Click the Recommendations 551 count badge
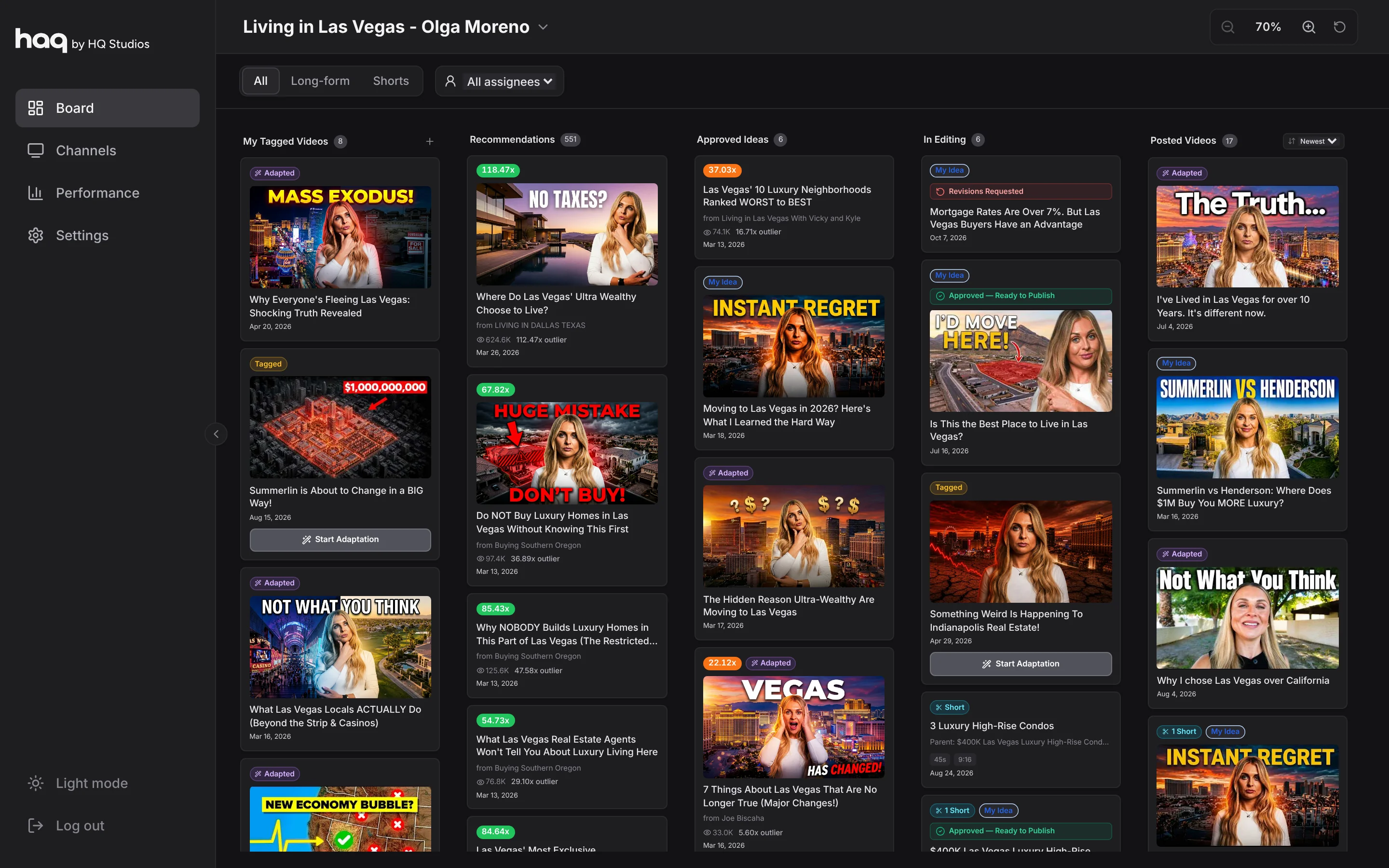The height and width of the screenshot is (868, 1389). tap(570, 139)
